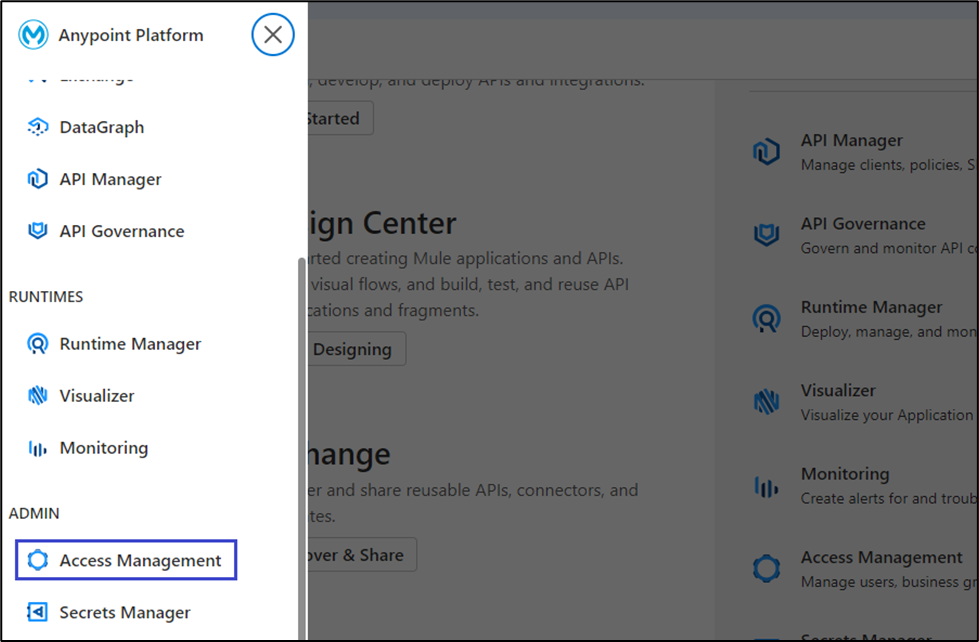The image size is (979, 642).
Task: Click the API Governance shield icon in sidebar
Action: (38, 231)
